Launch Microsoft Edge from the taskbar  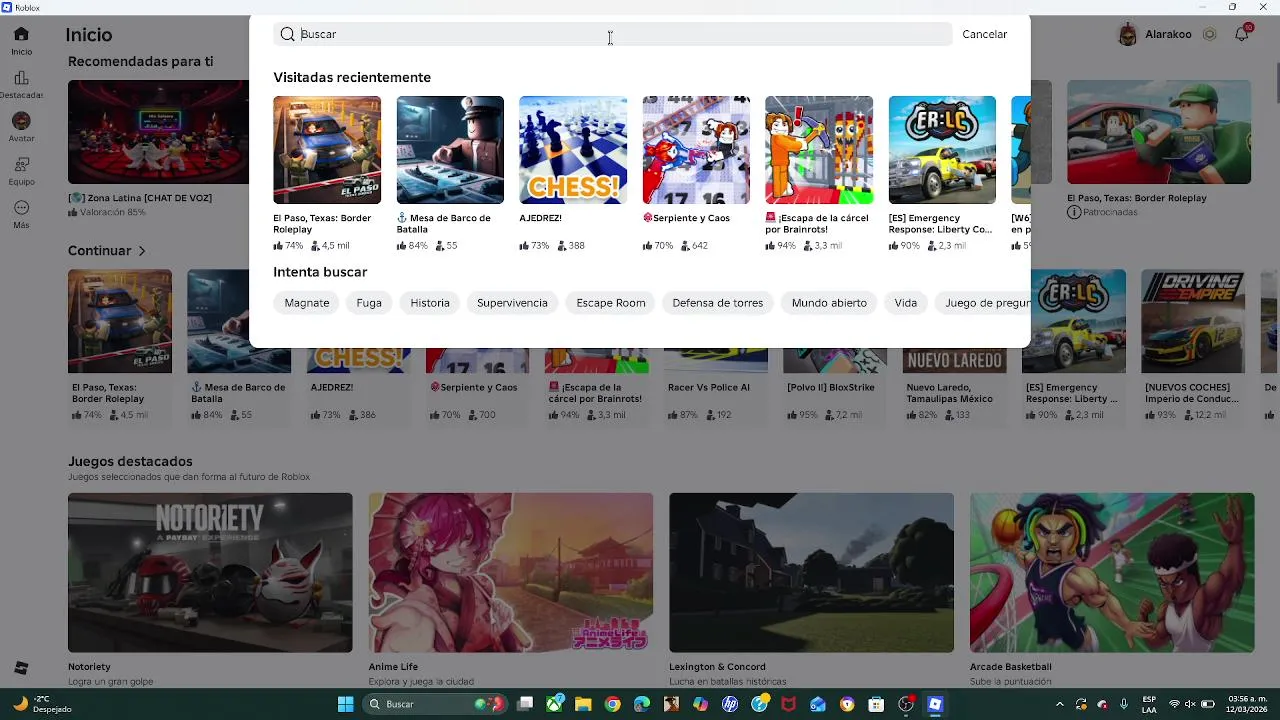tap(642, 704)
